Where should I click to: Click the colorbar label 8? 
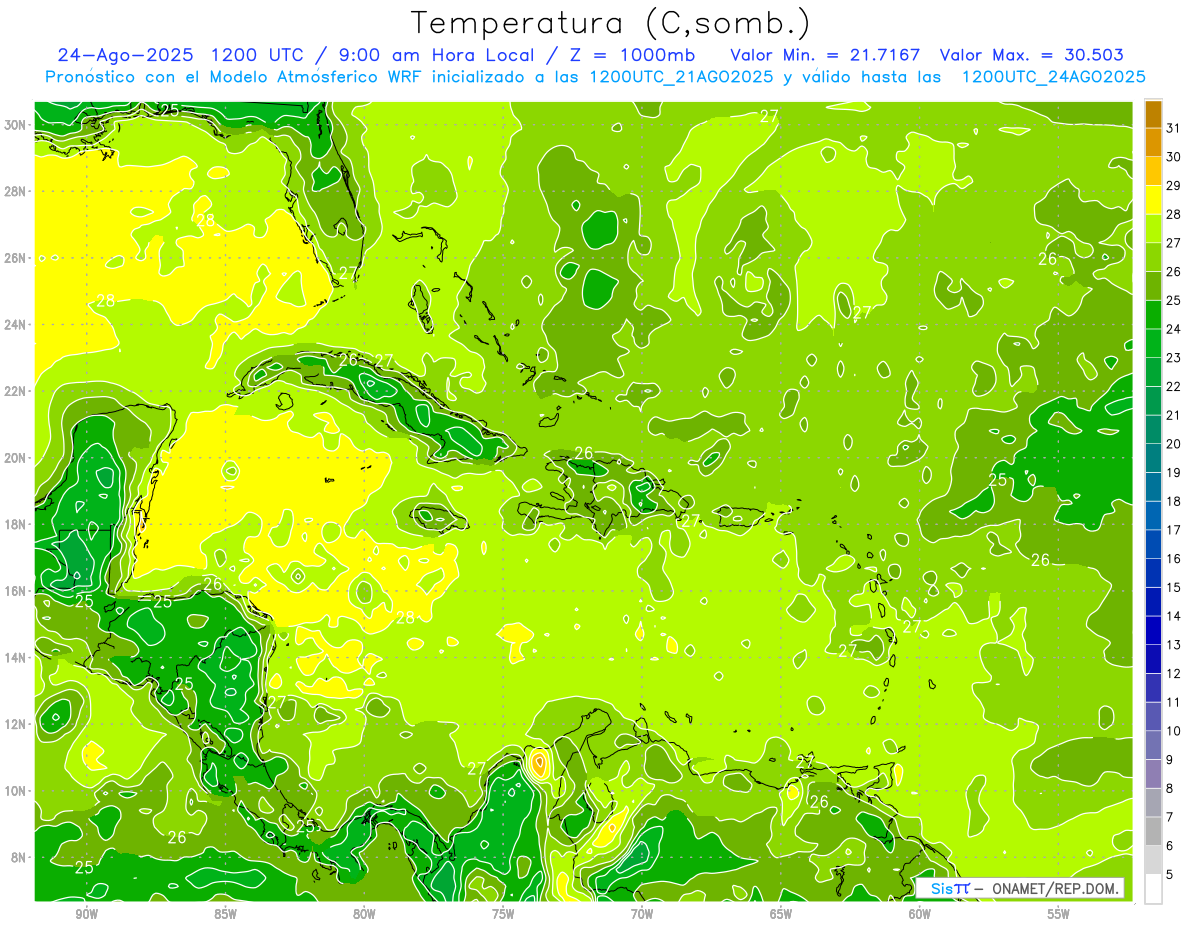click(x=1170, y=788)
